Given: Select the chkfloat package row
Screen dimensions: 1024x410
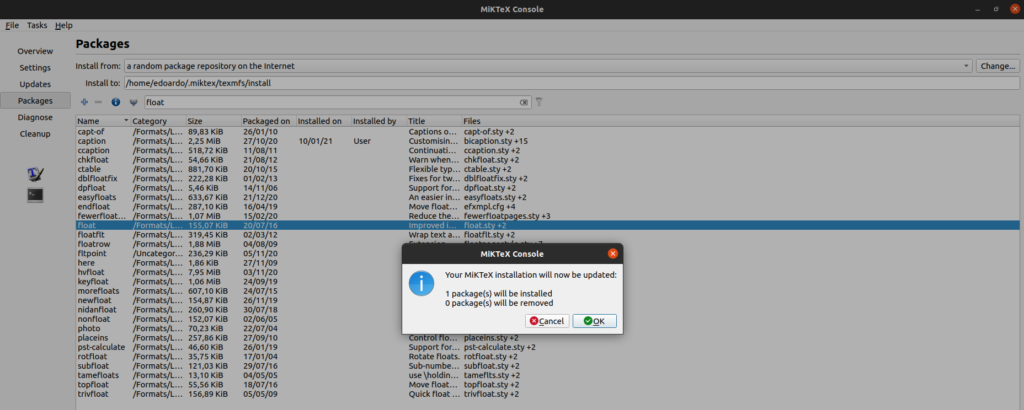Looking at the screenshot, I should [x=548, y=159].
